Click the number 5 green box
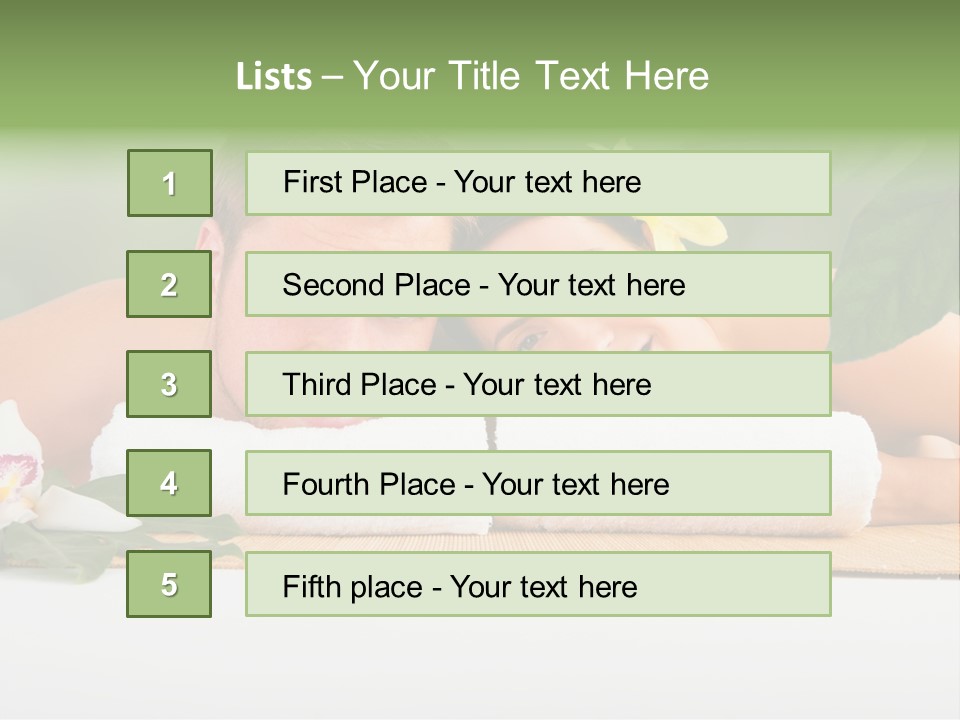The width and height of the screenshot is (960, 720). [169, 584]
